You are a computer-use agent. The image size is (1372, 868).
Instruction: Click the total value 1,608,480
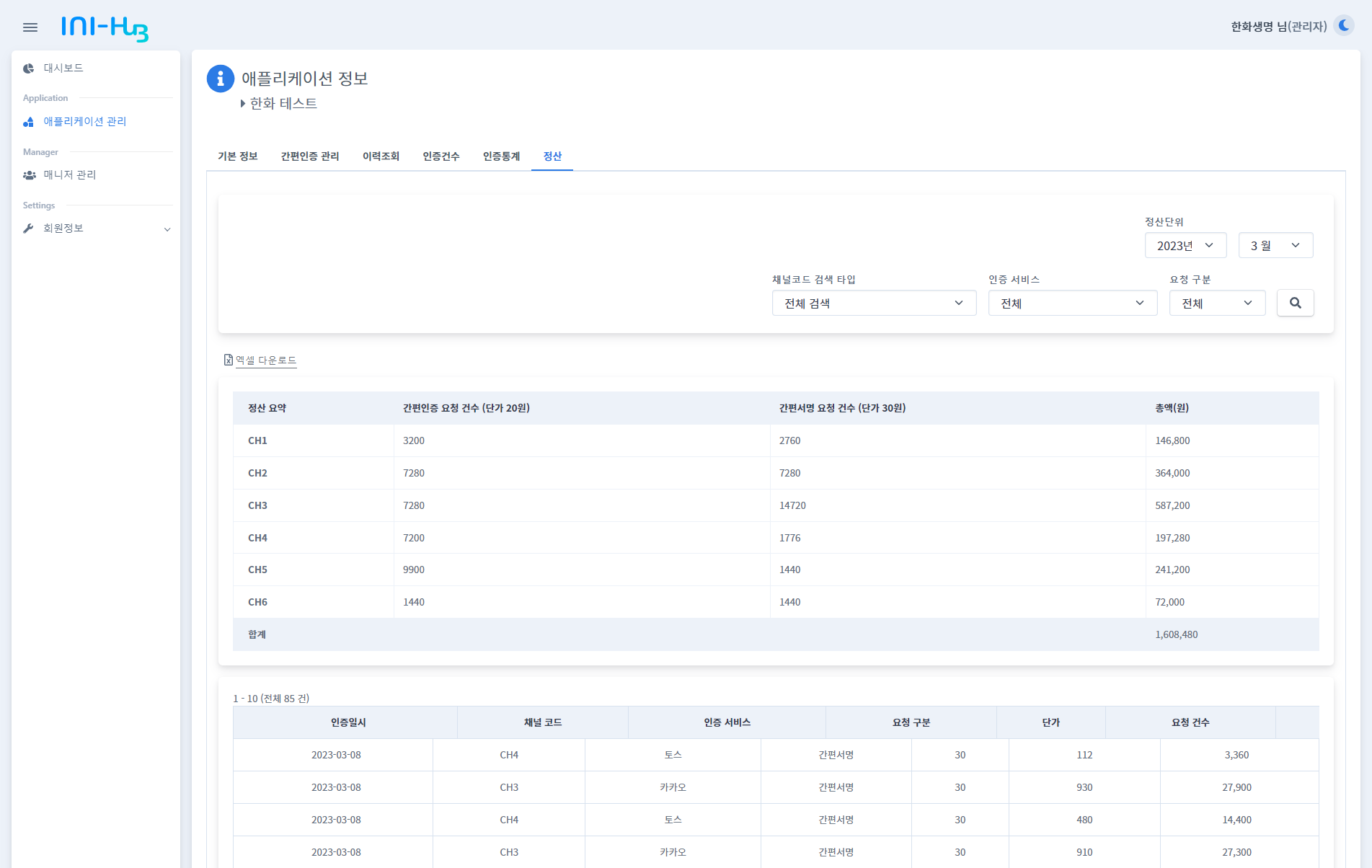click(x=1177, y=634)
